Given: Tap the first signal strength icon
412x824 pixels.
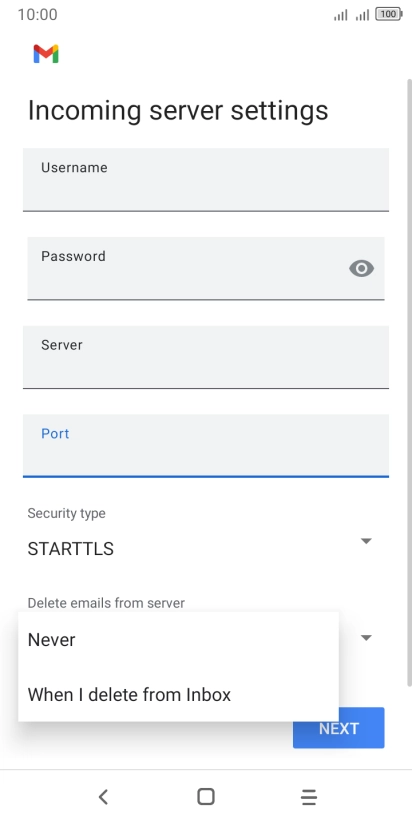Looking at the screenshot, I should [x=341, y=15].
